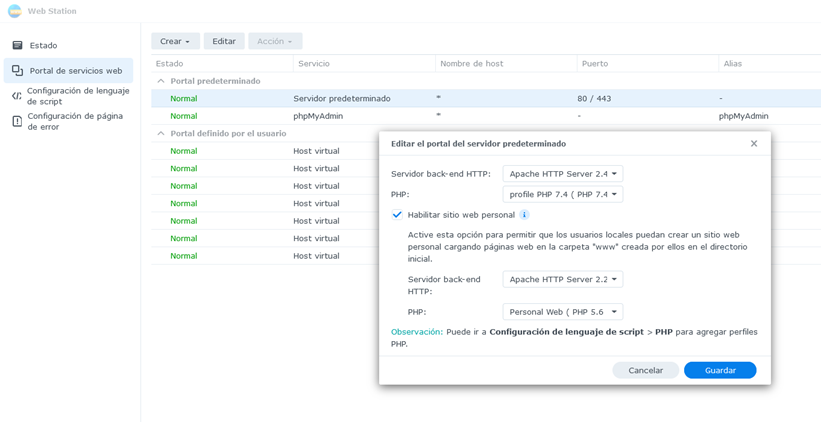Click the Portal de servicios web icon

click(17, 71)
